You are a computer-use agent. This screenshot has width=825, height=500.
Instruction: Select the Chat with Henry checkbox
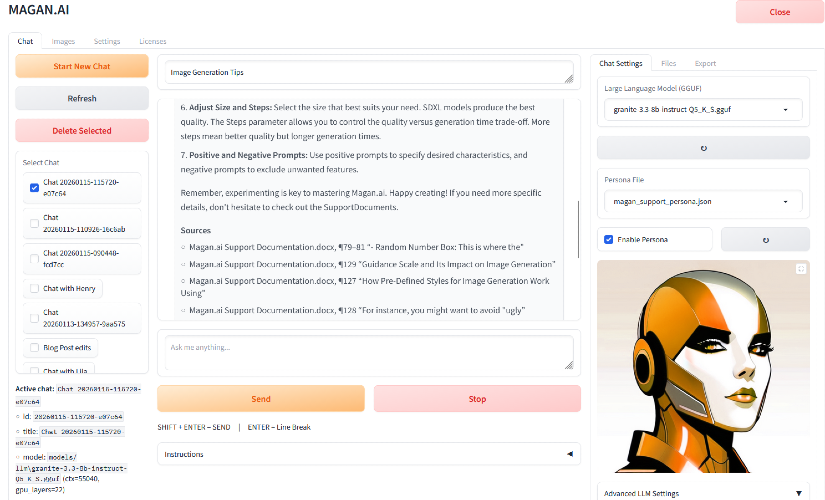pyautogui.click(x=34, y=288)
